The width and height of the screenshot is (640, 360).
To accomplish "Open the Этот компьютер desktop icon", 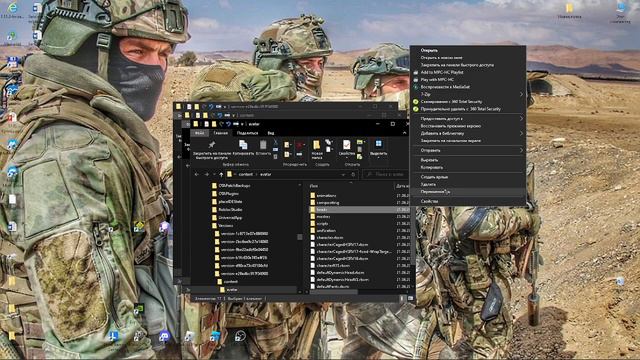I will (621, 12).
